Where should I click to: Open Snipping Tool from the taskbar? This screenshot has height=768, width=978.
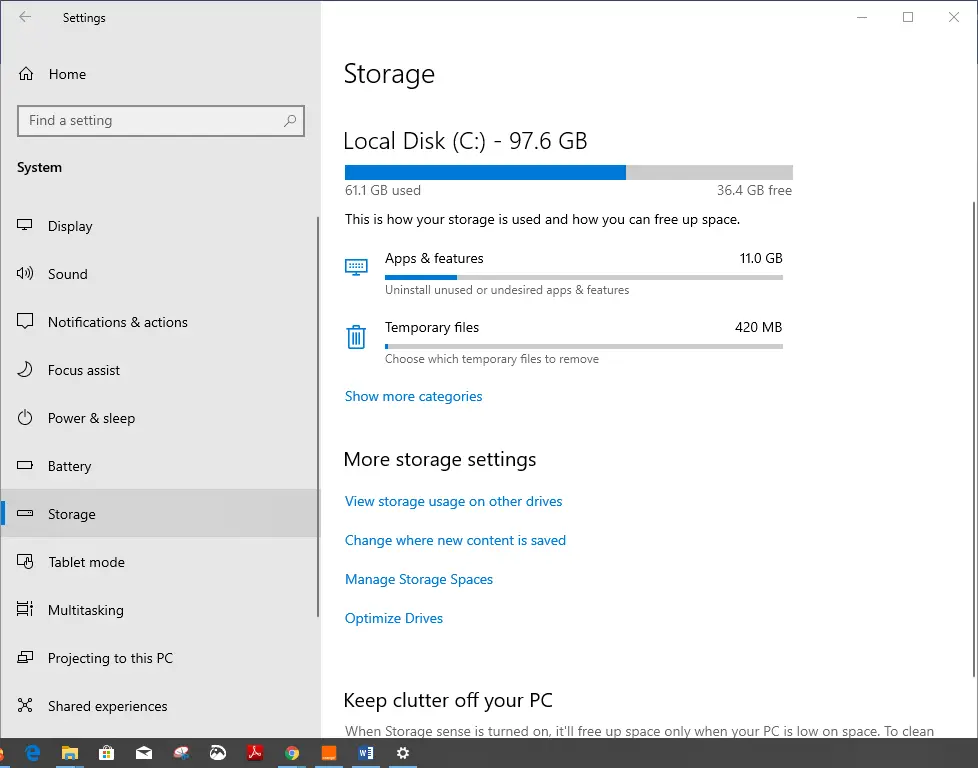(x=182, y=753)
